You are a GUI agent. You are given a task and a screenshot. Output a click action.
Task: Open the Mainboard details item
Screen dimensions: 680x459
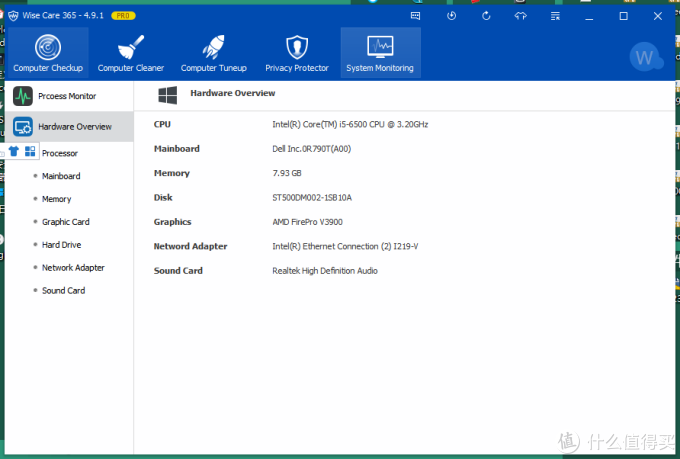[61, 176]
